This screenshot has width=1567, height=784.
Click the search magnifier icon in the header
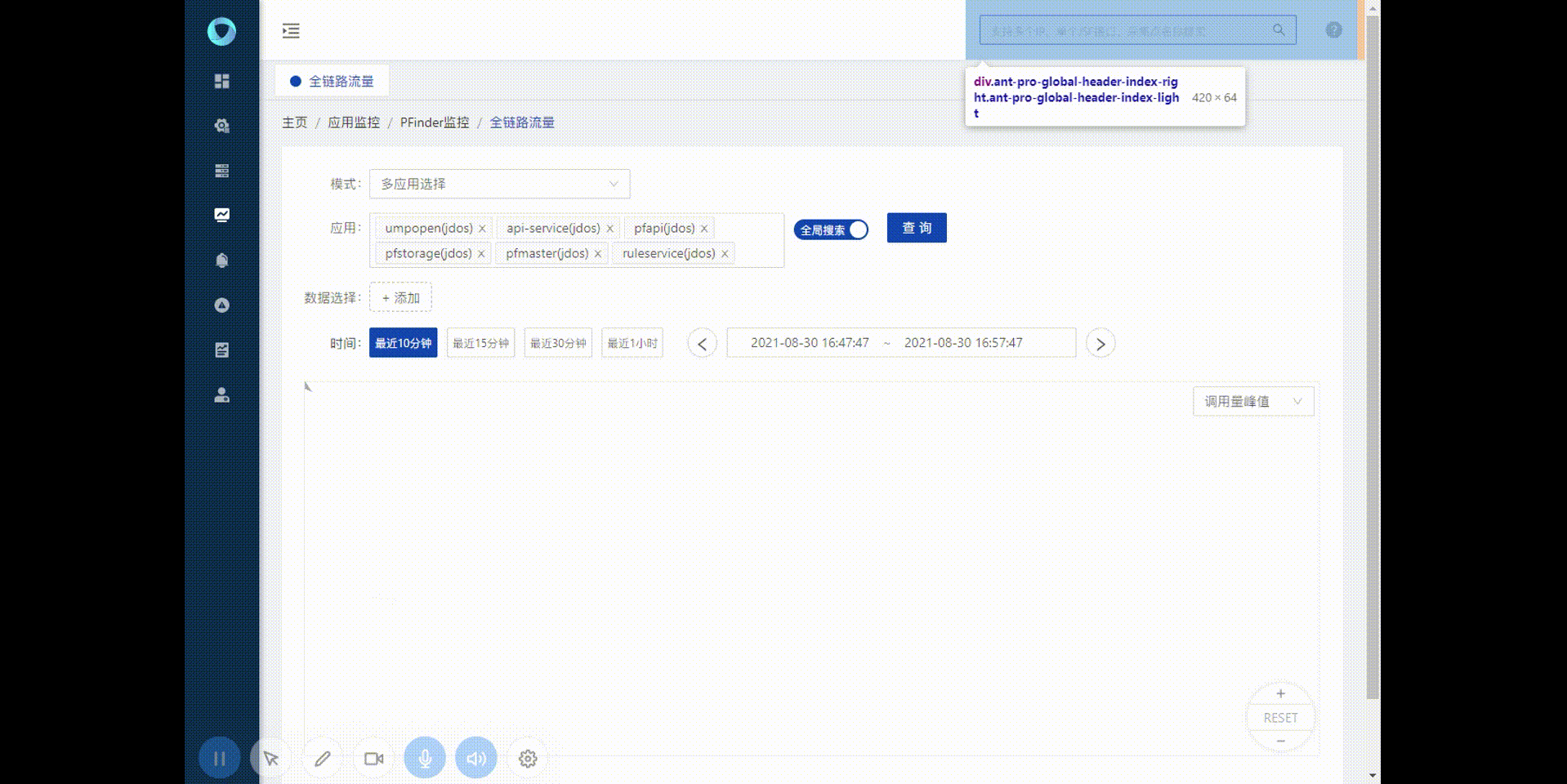tap(1279, 30)
